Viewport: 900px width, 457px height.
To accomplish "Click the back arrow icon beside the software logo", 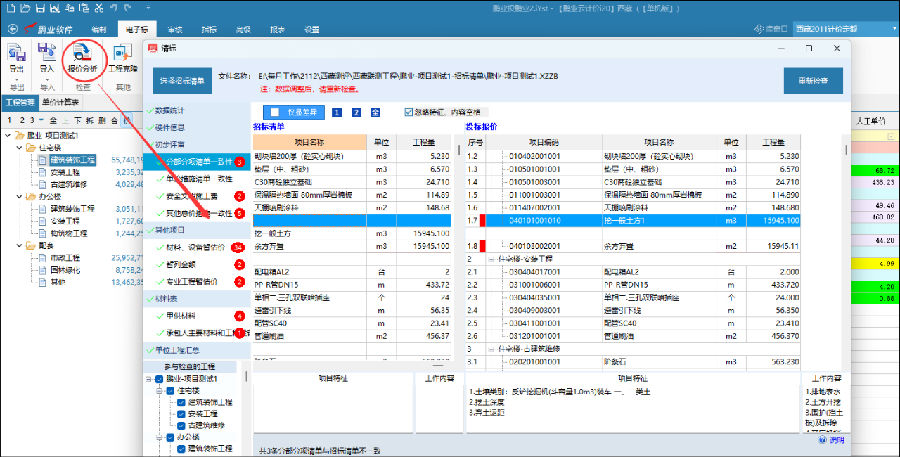I will (x=12, y=30).
